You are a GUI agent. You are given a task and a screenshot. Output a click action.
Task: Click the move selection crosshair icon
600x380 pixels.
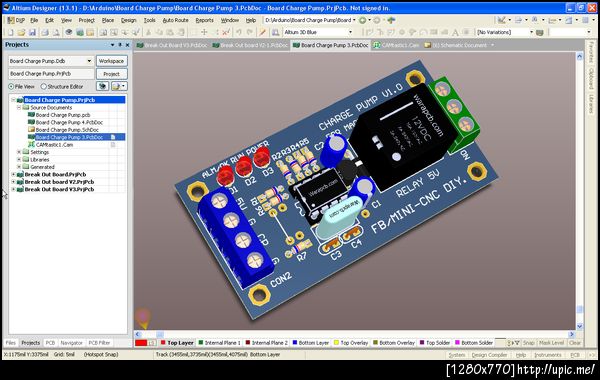(204, 33)
